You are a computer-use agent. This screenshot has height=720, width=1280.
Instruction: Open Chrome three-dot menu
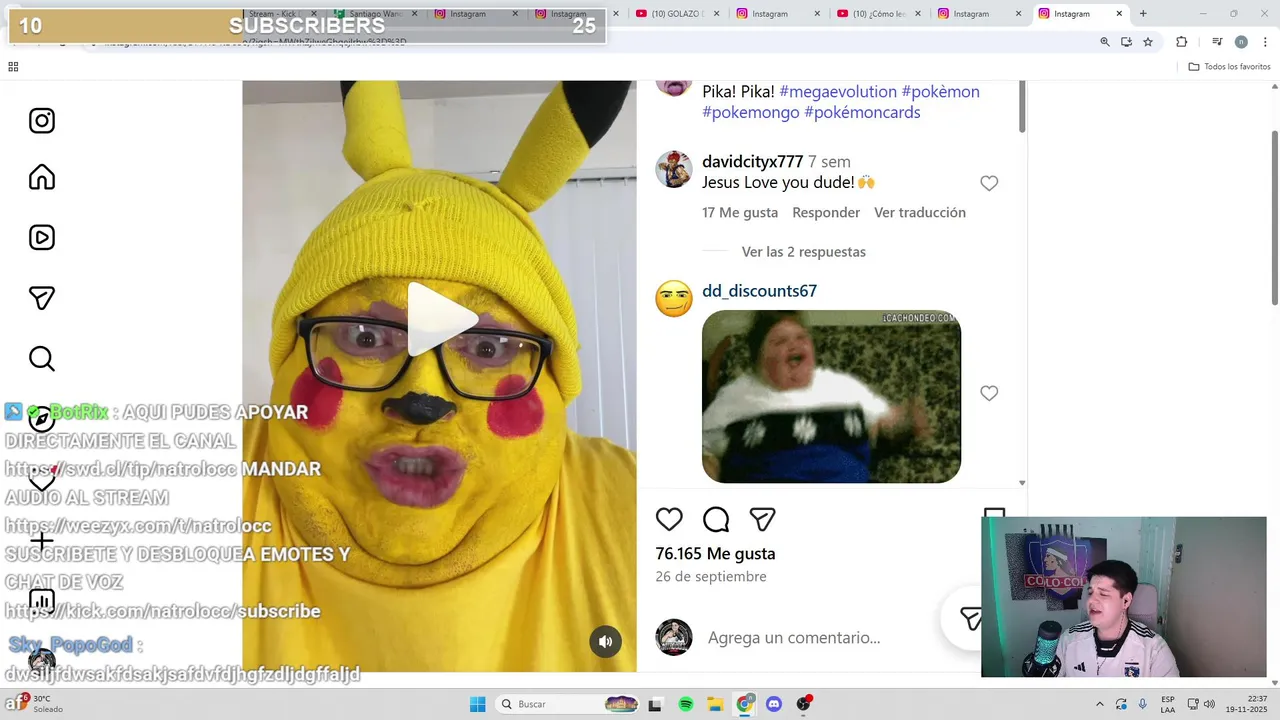1266,42
